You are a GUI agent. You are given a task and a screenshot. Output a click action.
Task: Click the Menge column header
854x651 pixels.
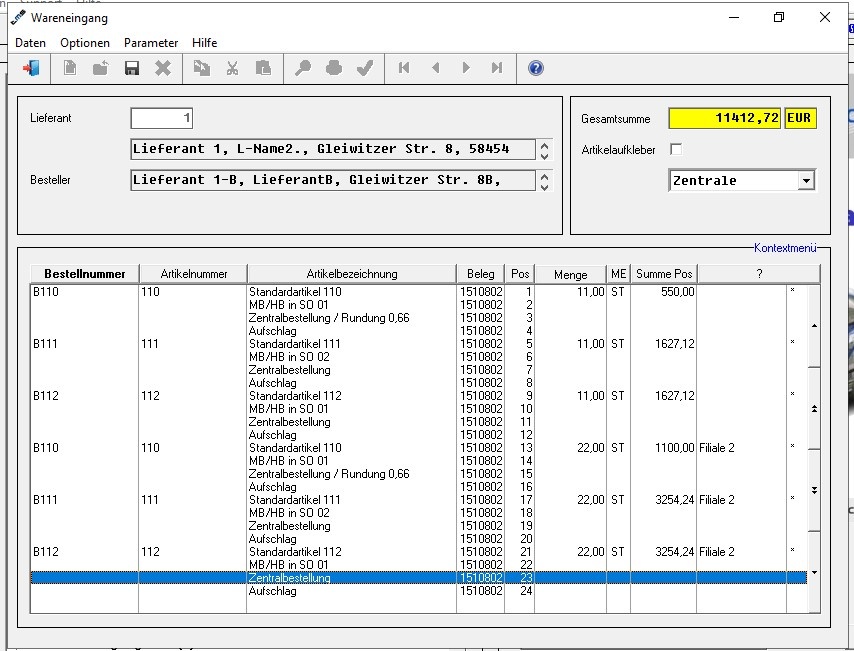570,274
